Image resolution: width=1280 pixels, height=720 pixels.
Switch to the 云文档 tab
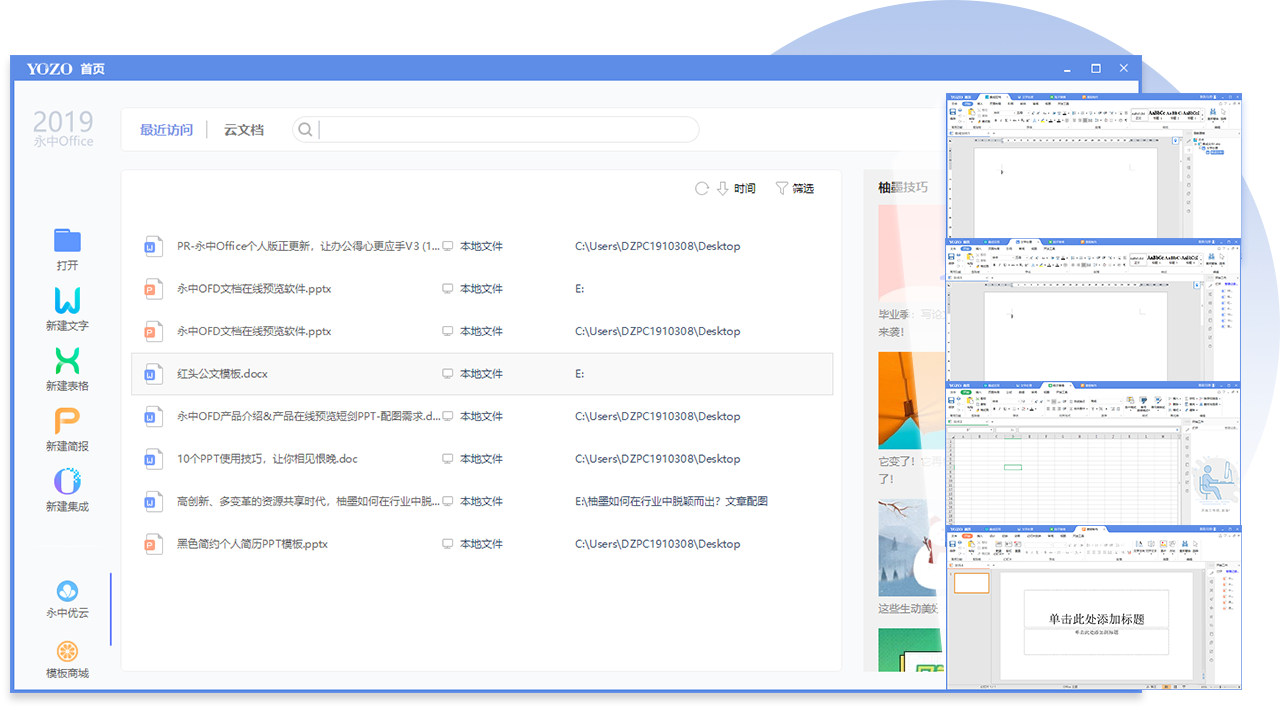coord(244,129)
